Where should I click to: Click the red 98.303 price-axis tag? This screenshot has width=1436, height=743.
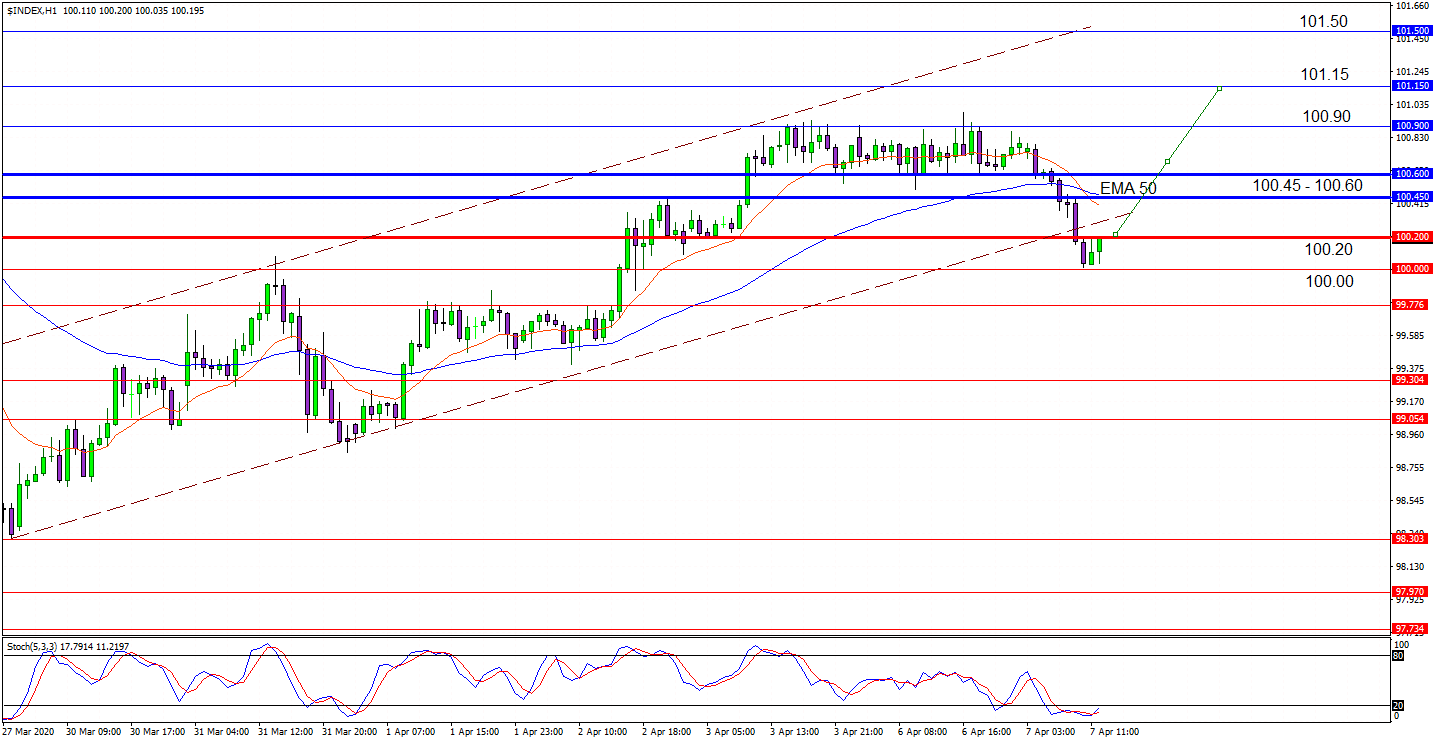click(1410, 539)
